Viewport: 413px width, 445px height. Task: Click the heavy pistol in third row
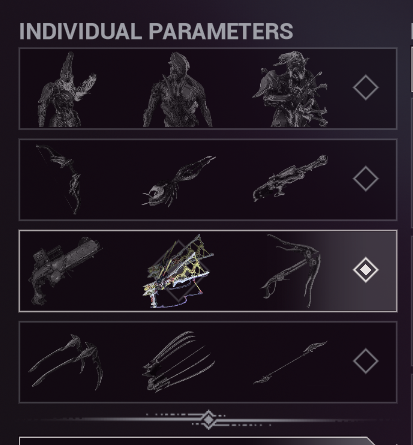(x=66, y=271)
